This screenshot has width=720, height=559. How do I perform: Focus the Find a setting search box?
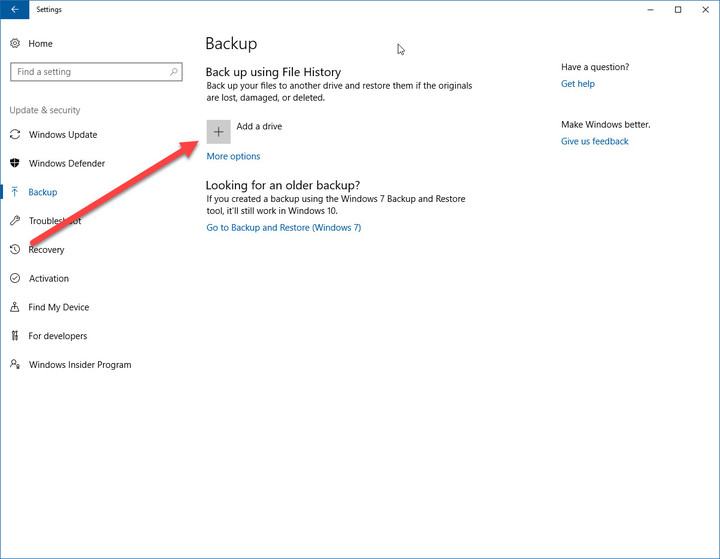pos(96,72)
